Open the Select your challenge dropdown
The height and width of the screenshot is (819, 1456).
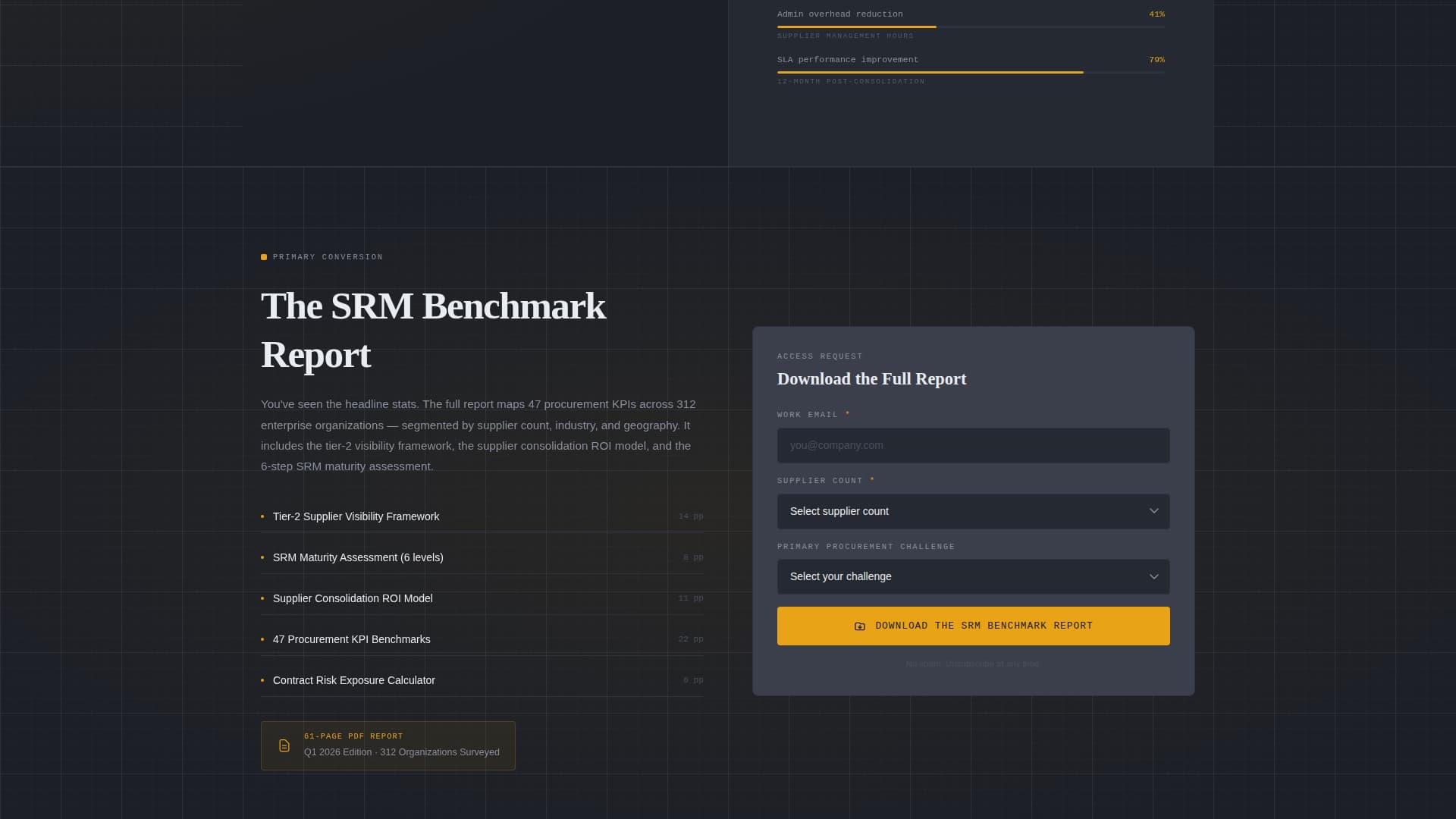pyautogui.click(x=973, y=576)
